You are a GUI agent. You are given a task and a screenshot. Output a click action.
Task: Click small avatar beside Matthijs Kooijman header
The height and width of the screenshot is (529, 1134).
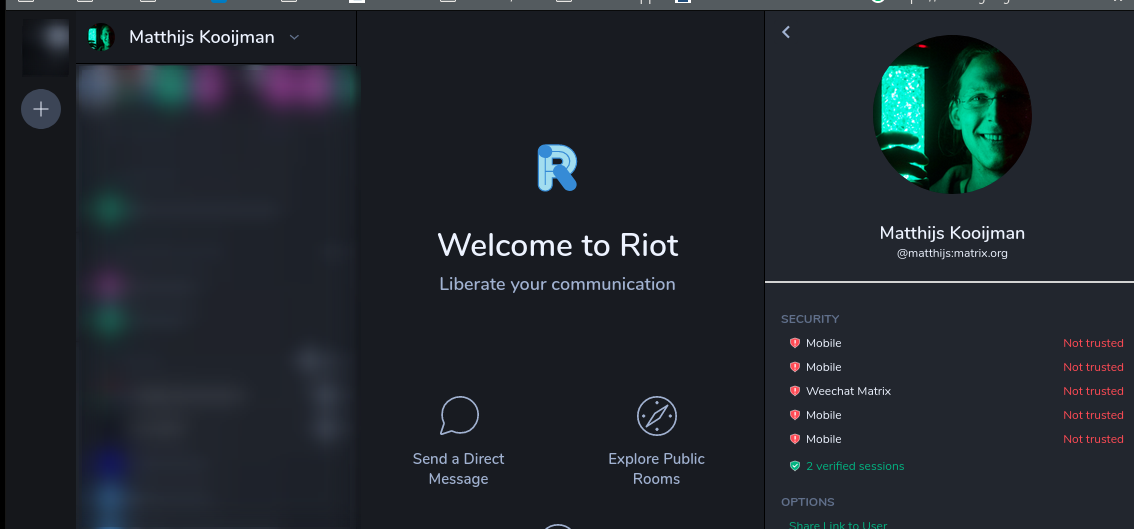click(x=101, y=37)
